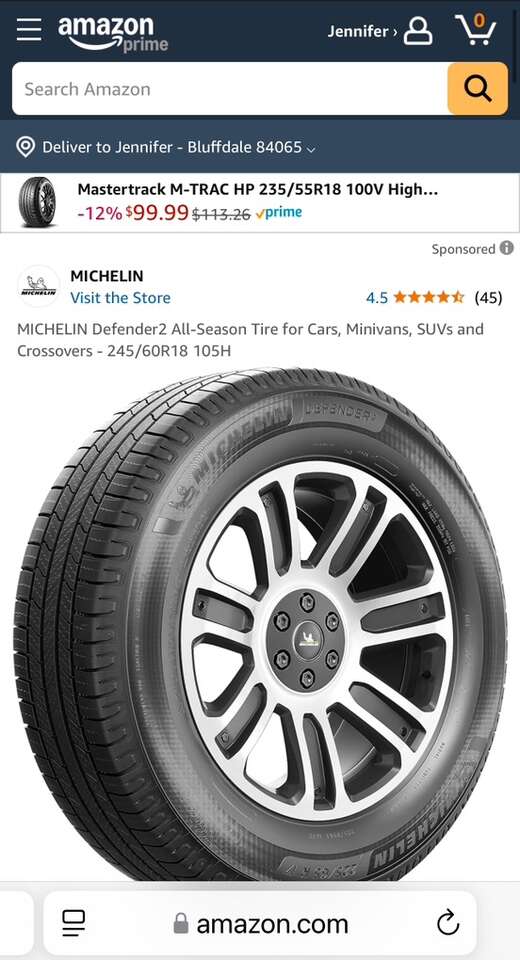The width and height of the screenshot is (520, 960).
Task: Tap the orange search magnifier button
Action: tap(478, 89)
